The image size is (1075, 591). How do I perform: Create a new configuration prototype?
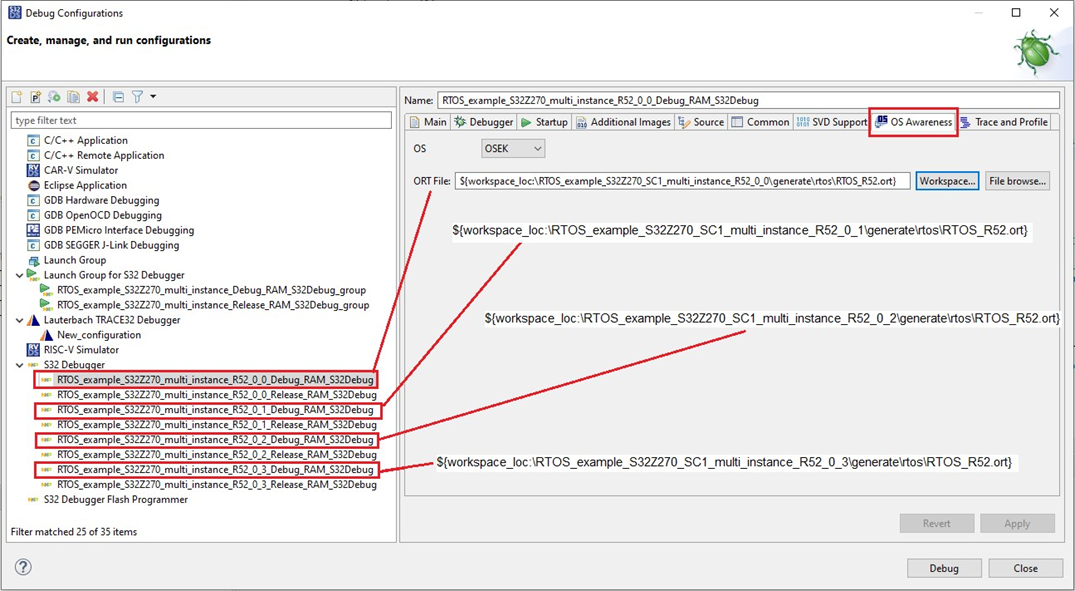(35, 96)
